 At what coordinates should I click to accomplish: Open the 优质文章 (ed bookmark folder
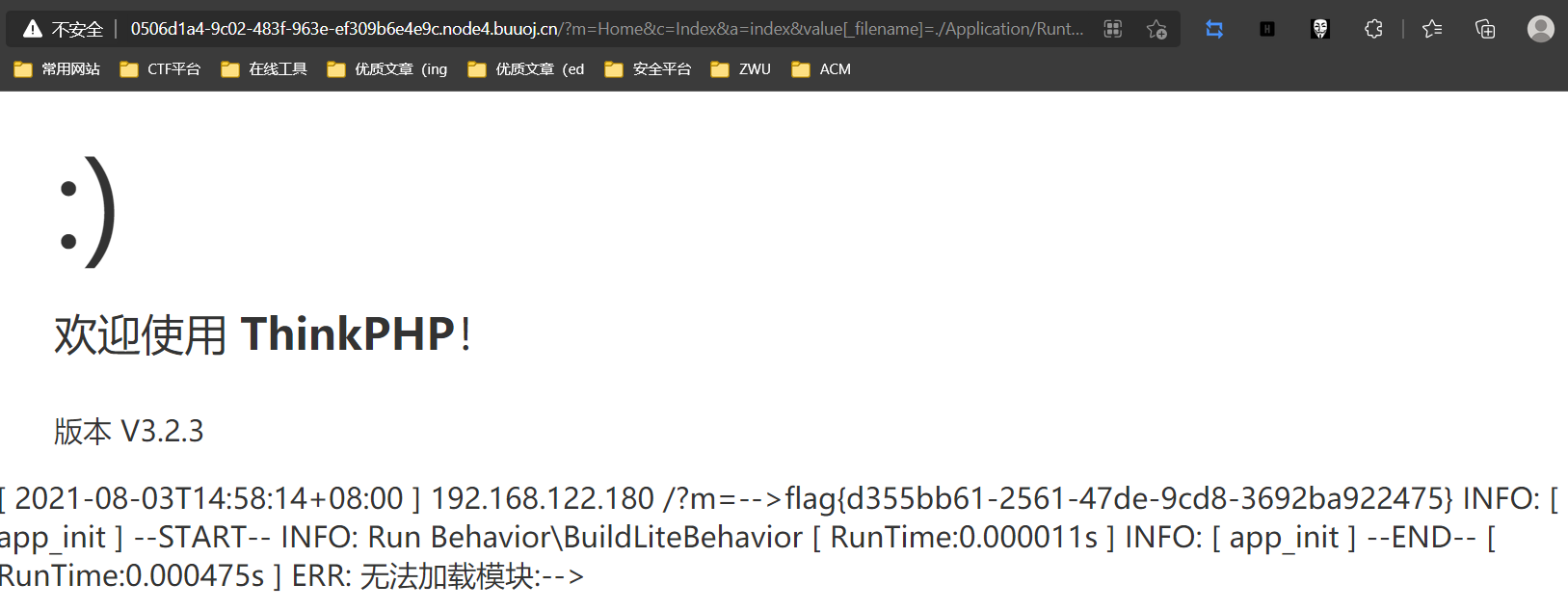tap(526, 69)
